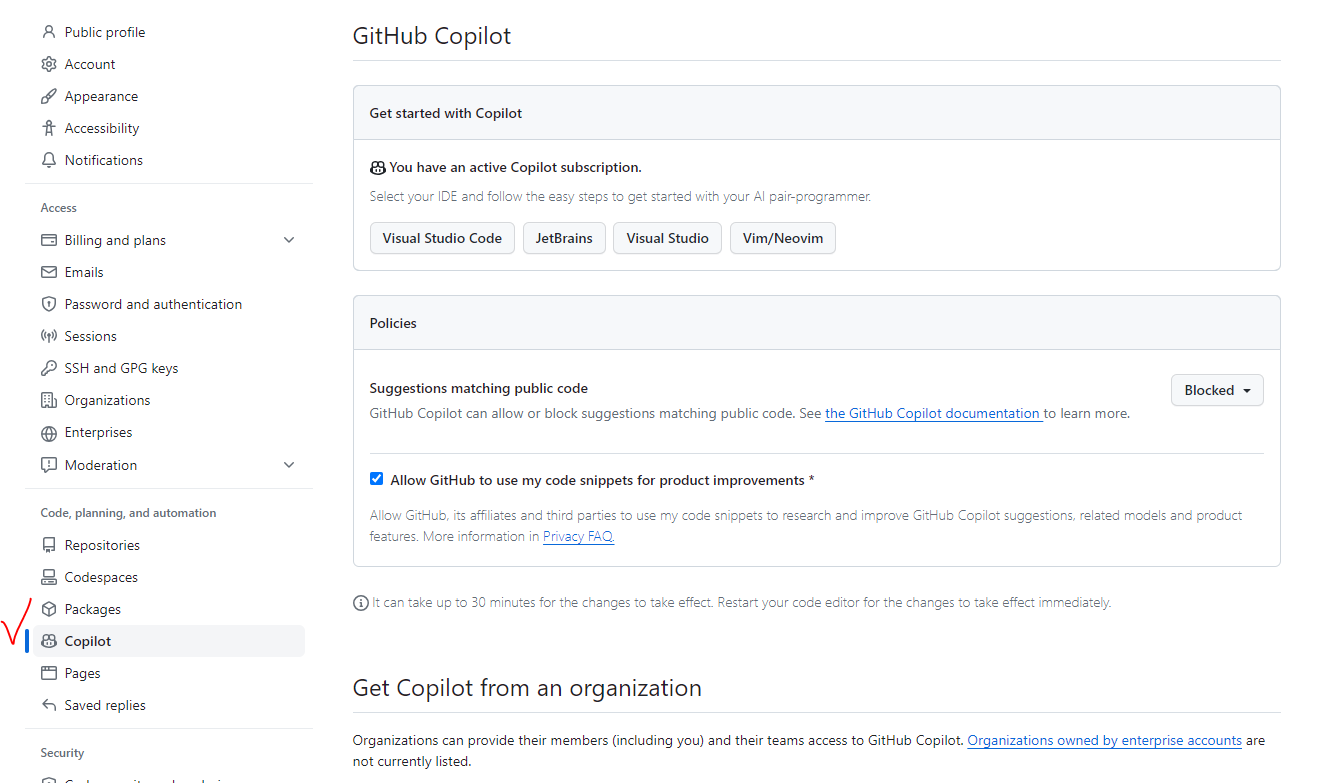
Task: Choose Visual Studio Code button
Action: [x=442, y=238]
